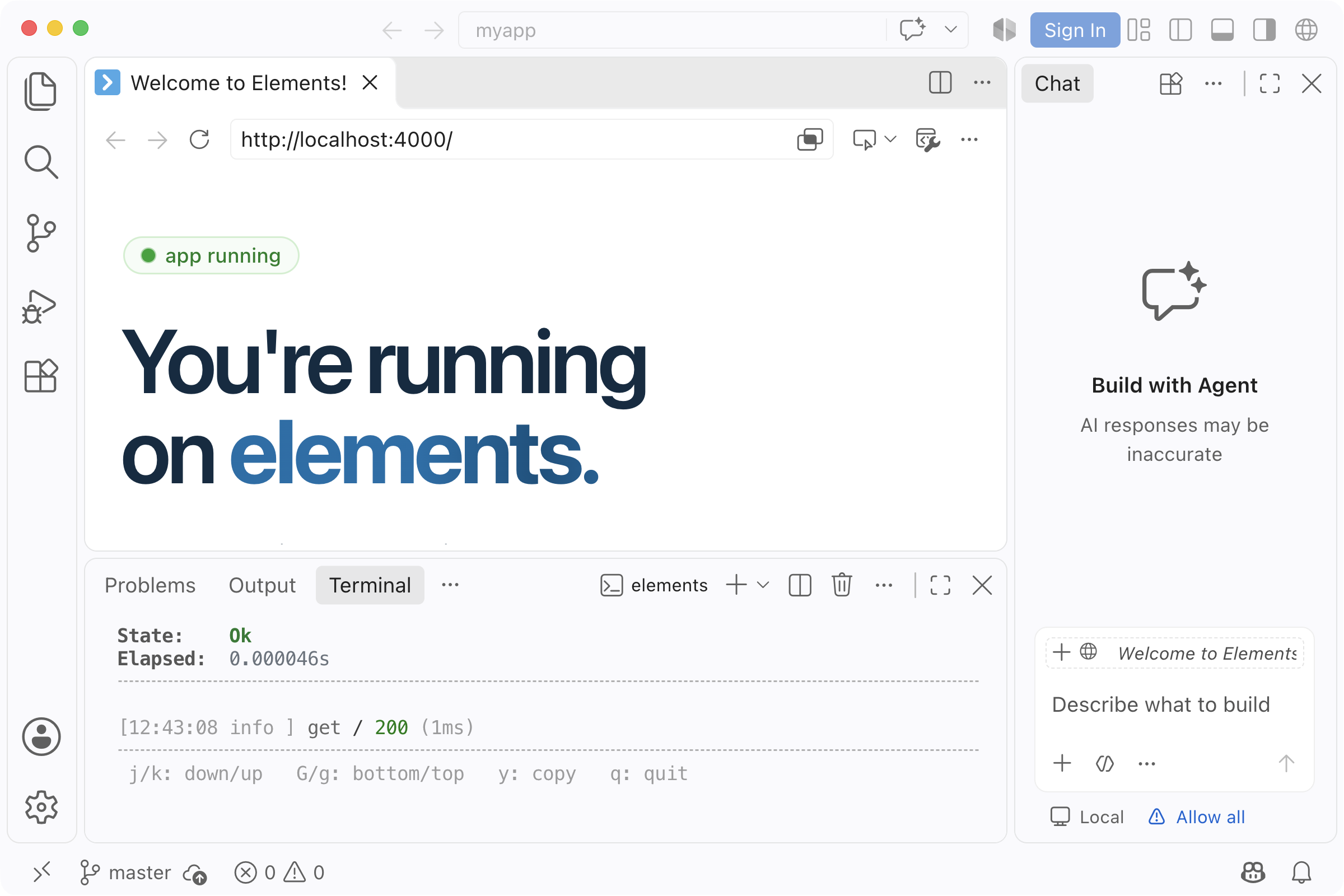Viewport: 1344px width, 896px height.
Task: Toggle the primary side bar layout
Action: point(1180,30)
